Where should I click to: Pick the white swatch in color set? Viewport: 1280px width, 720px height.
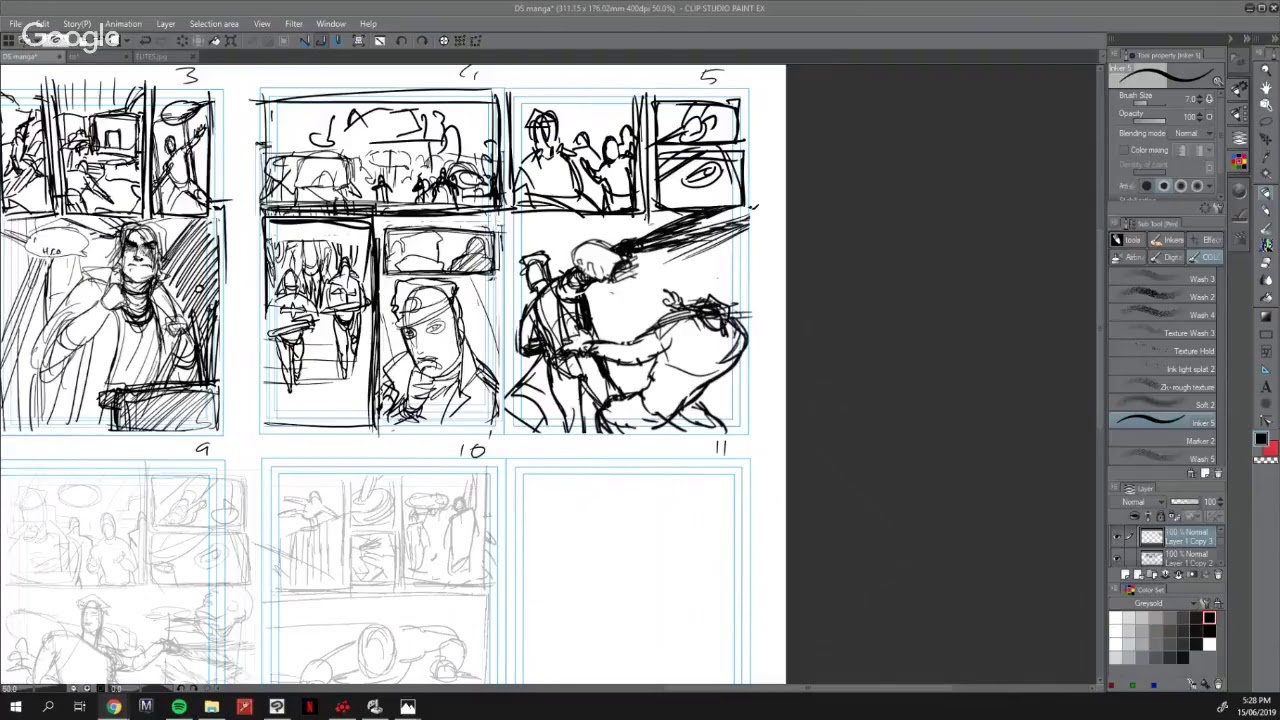coord(1116,619)
